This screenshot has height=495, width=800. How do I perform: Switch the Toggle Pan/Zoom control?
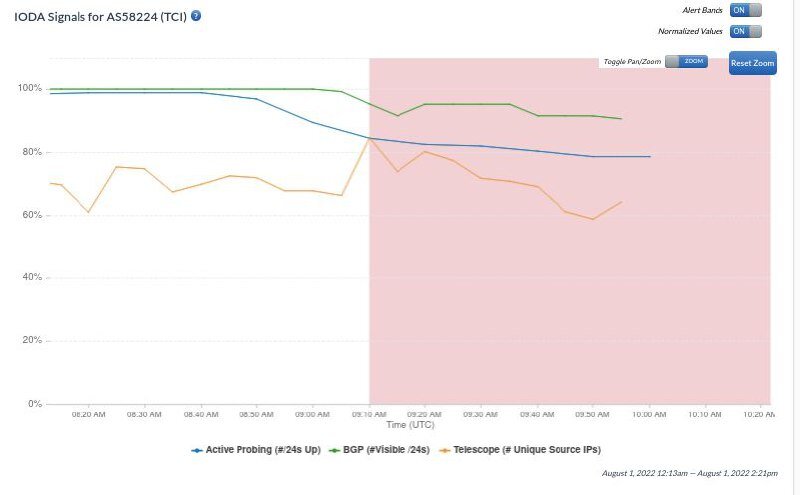(x=686, y=62)
